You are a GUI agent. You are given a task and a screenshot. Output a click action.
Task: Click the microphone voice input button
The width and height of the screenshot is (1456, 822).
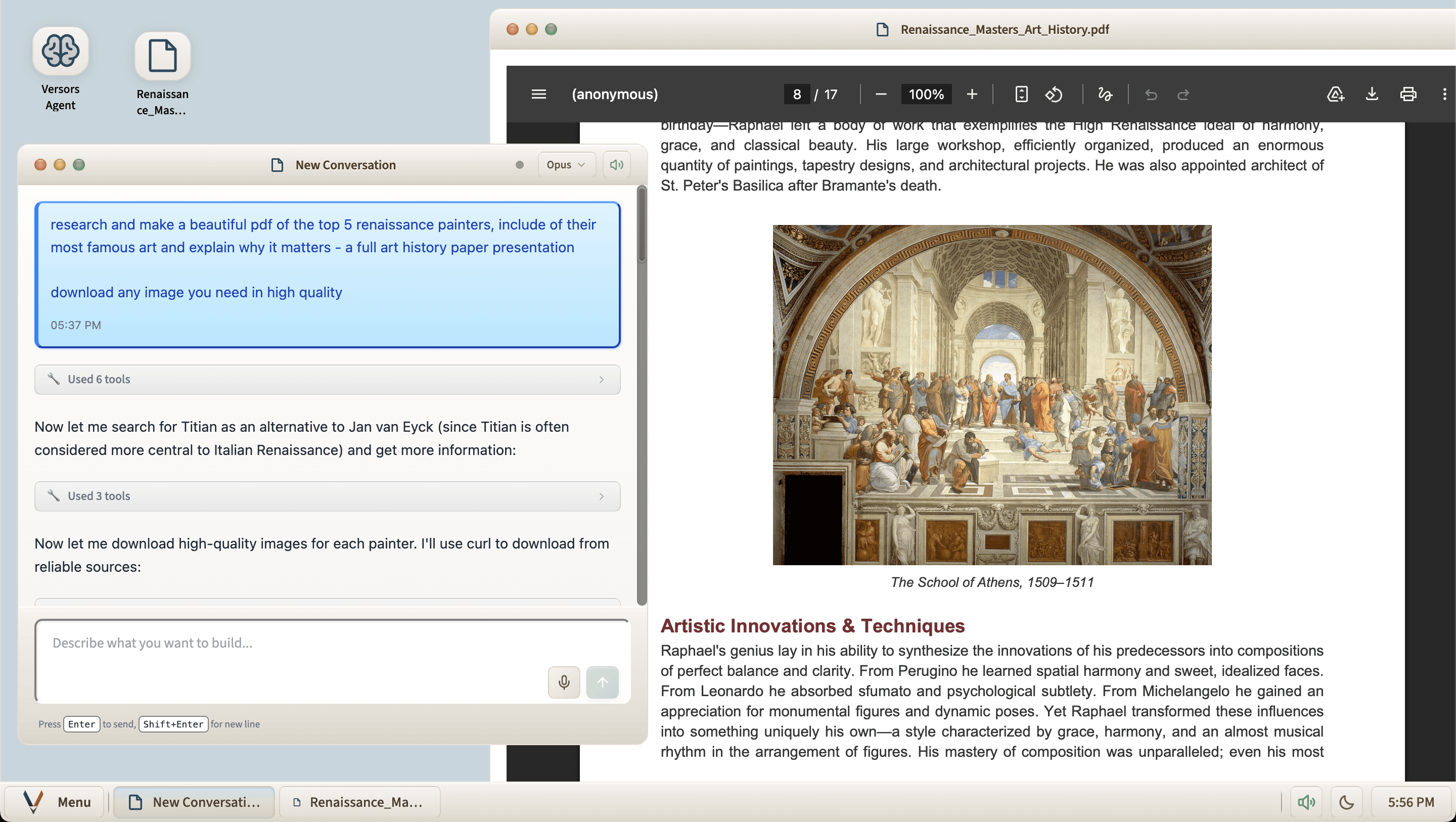click(x=564, y=682)
